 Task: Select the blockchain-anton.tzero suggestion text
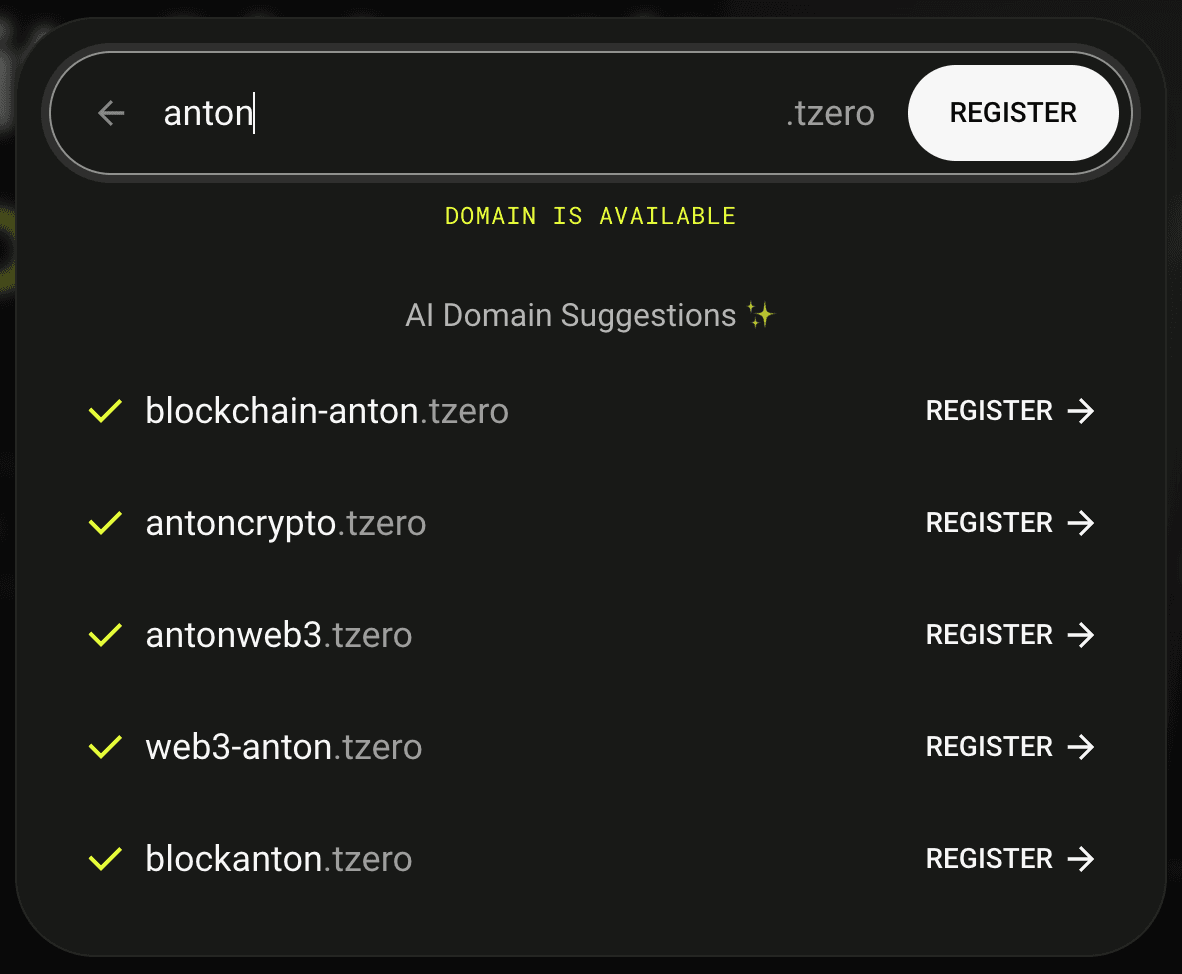327,411
